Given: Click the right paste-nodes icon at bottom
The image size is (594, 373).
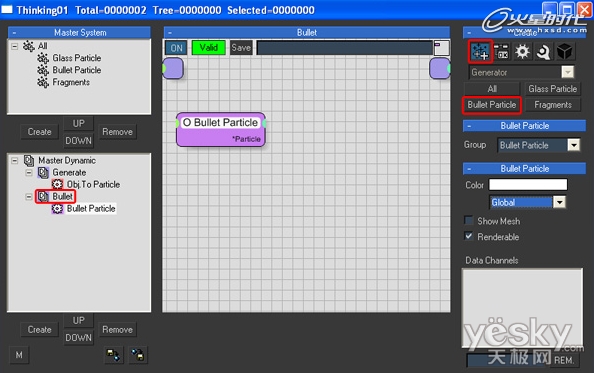Looking at the screenshot, I should (x=138, y=355).
